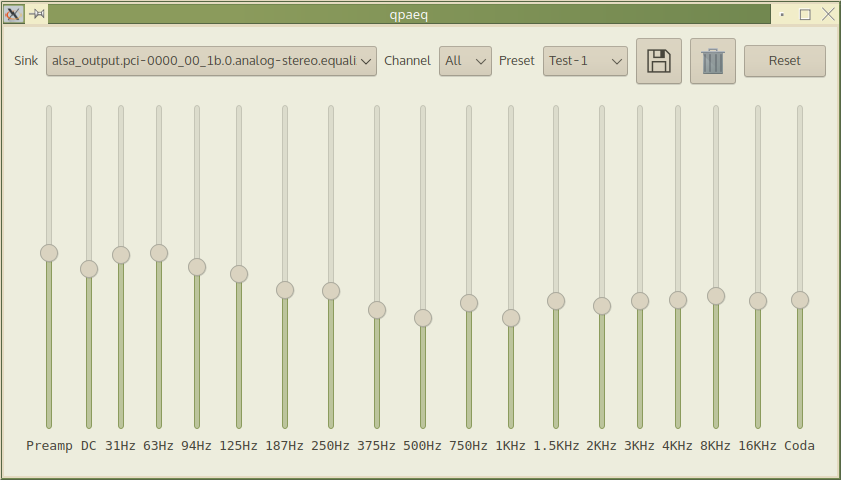Delete preset using the trash icon
The width and height of the screenshot is (841, 480).
tap(712, 61)
